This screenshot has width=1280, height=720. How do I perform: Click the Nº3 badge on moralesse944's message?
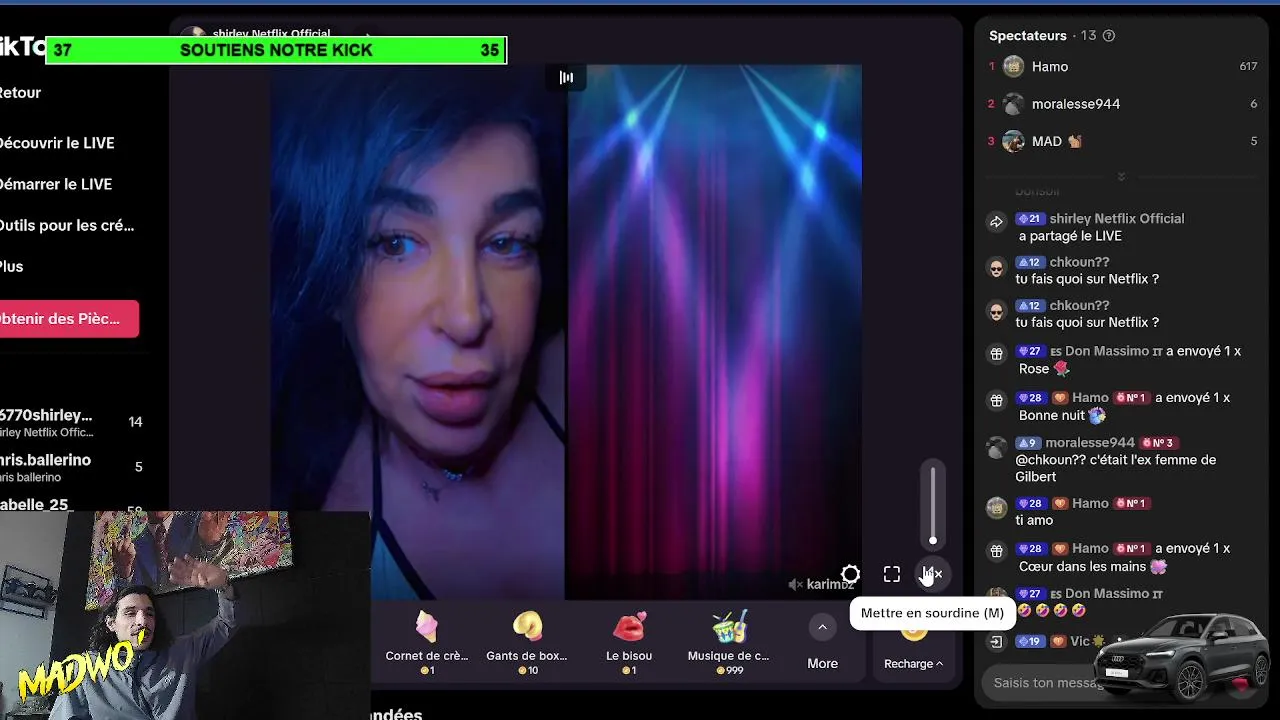(x=1157, y=443)
